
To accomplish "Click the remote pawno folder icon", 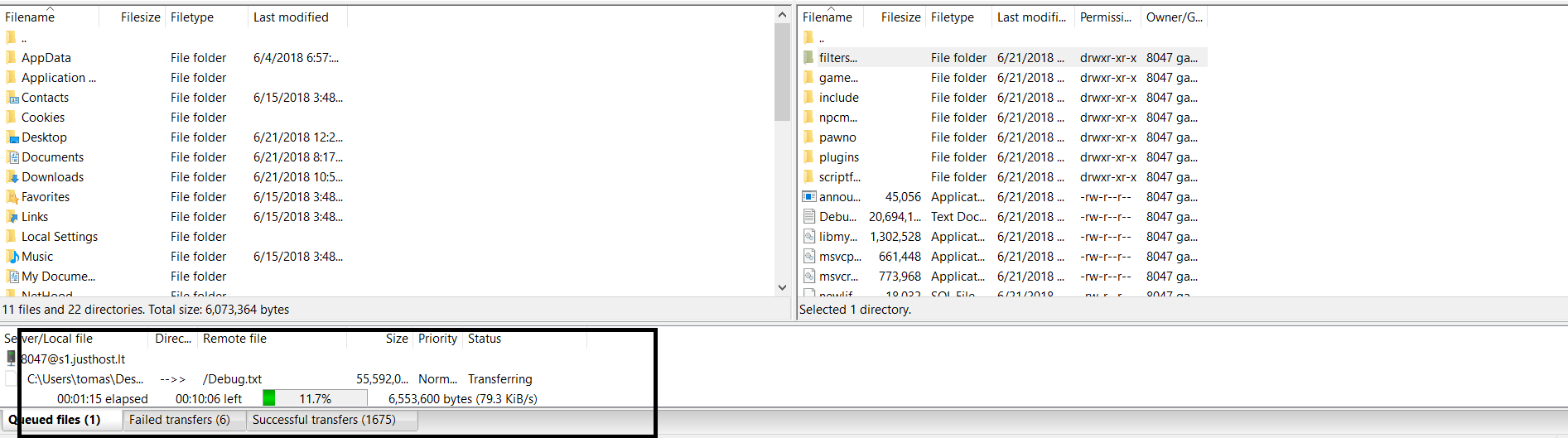I will point(808,137).
